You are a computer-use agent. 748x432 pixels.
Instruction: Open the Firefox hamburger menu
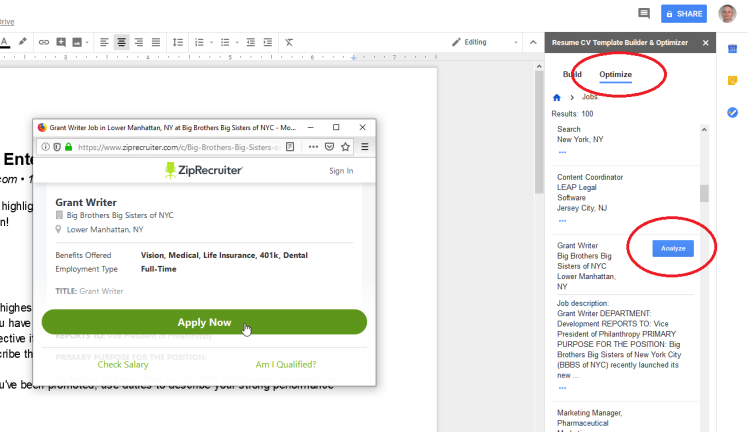(364, 147)
